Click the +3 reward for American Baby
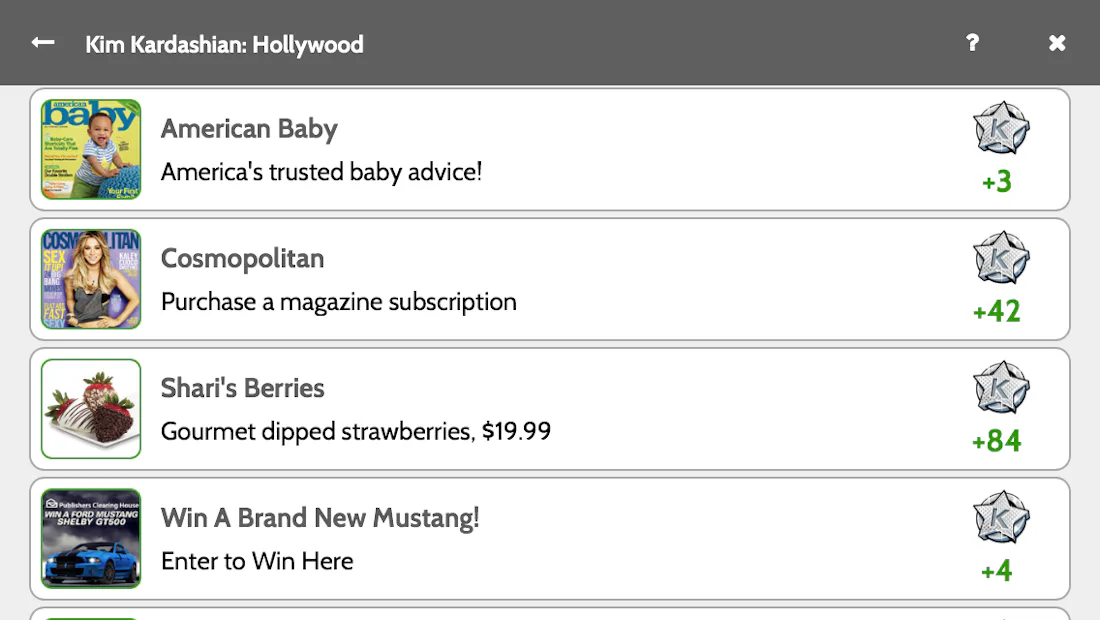 [997, 182]
